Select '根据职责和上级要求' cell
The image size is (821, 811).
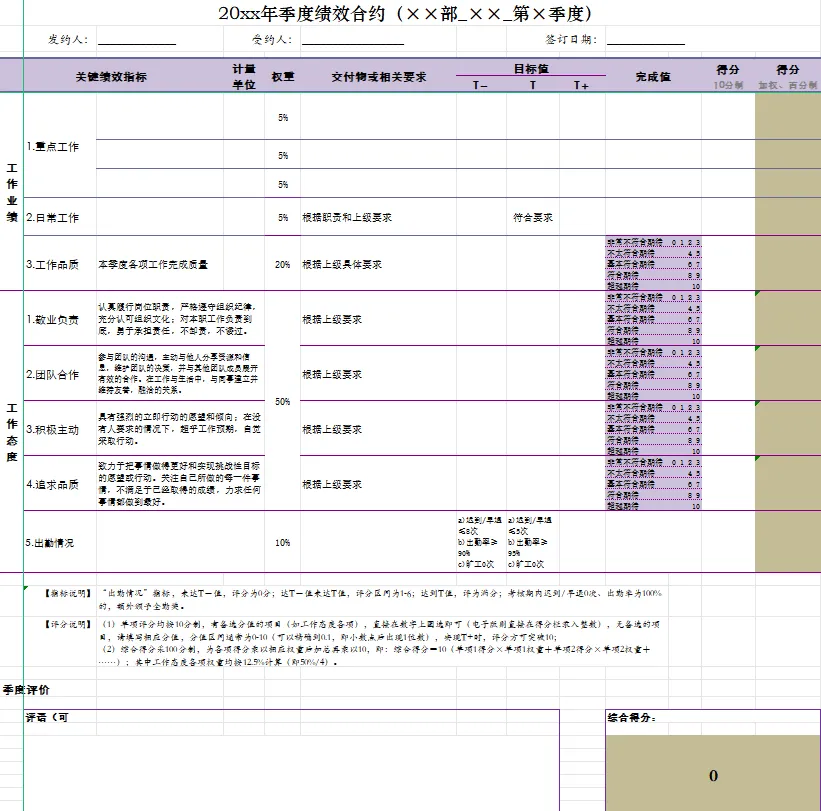click(379, 217)
